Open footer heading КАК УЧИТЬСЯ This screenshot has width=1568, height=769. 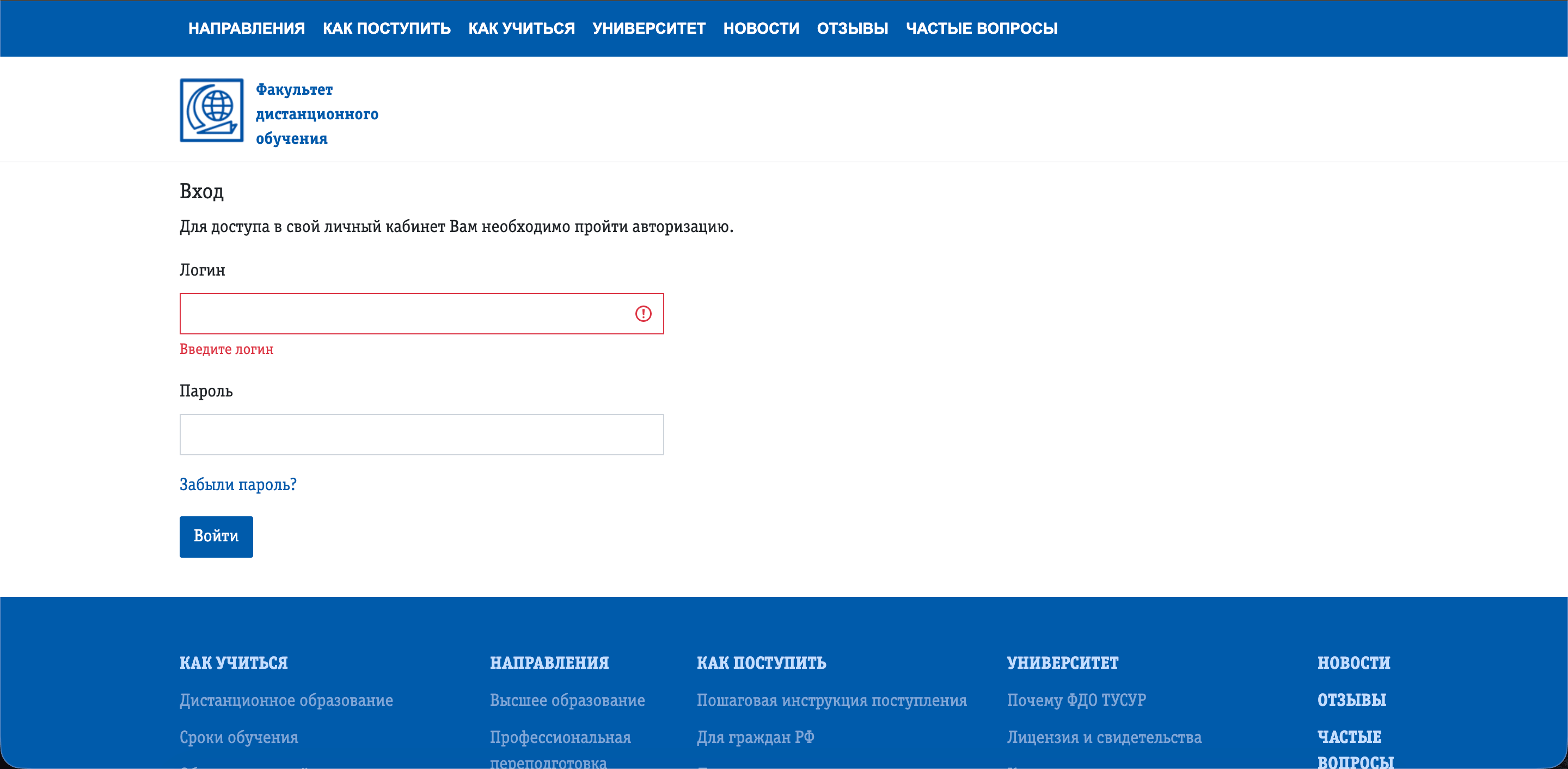pyautogui.click(x=234, y=662)
